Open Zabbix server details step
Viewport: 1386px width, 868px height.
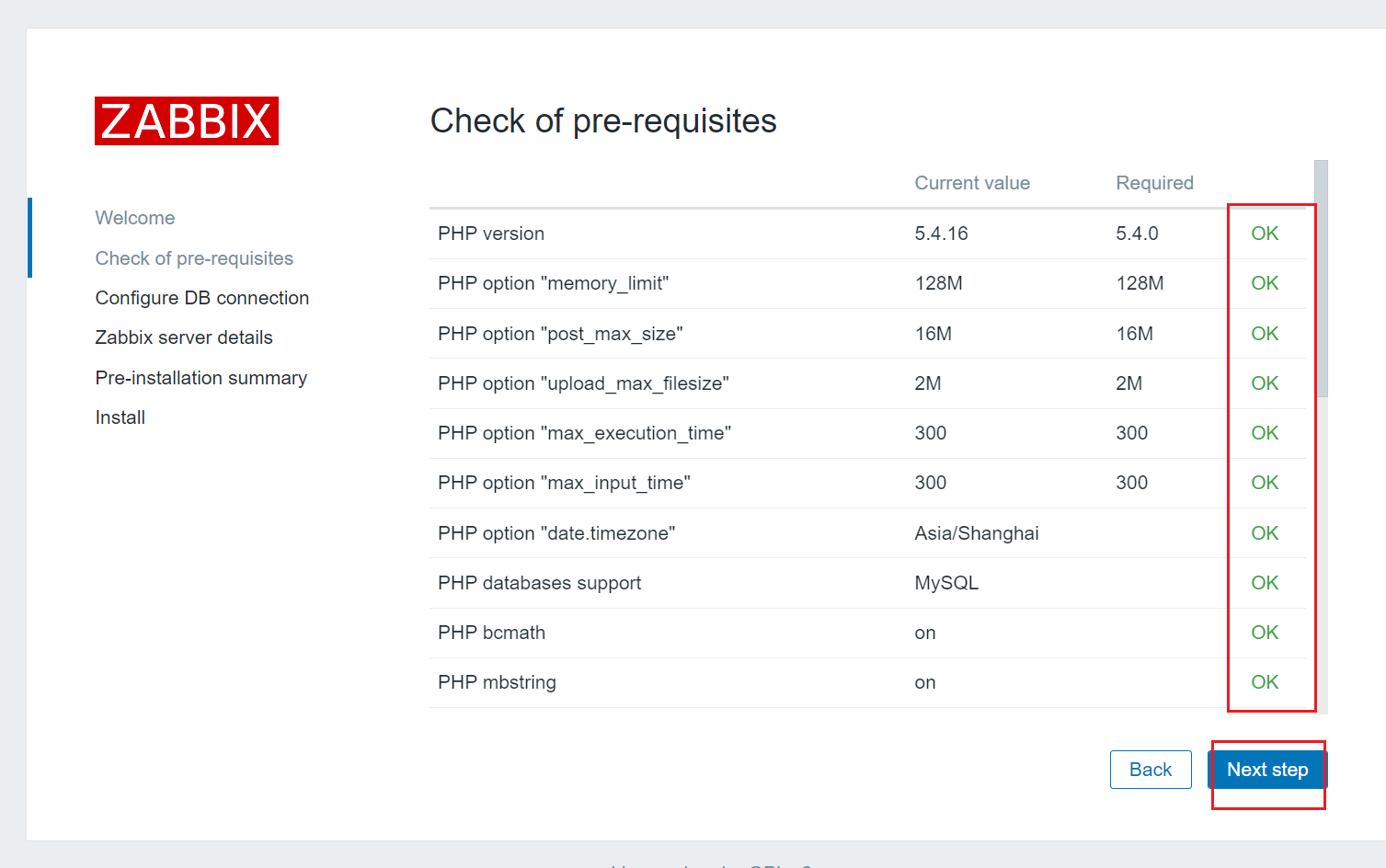(184, 337)
